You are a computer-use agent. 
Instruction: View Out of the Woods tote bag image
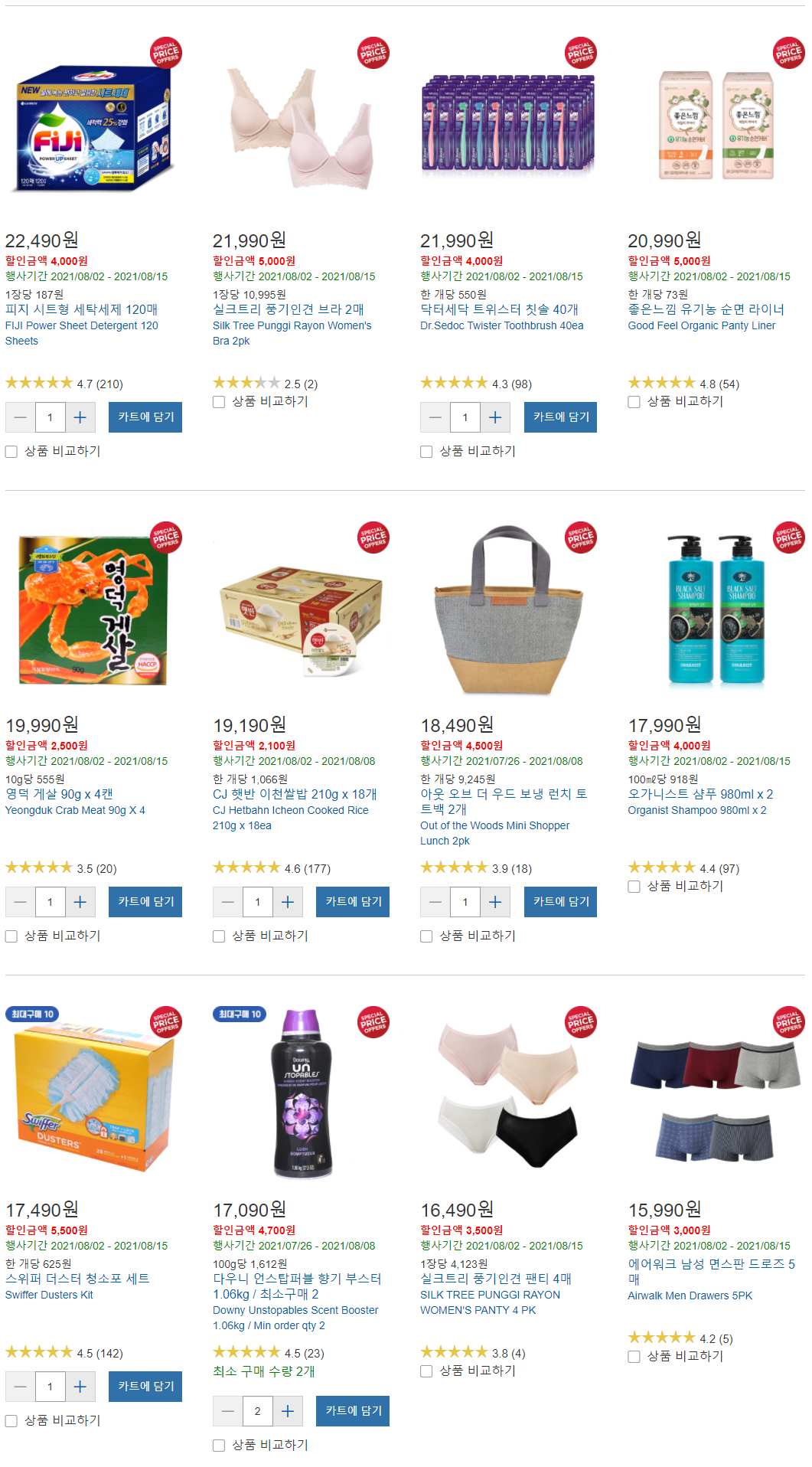coord(508,609)
